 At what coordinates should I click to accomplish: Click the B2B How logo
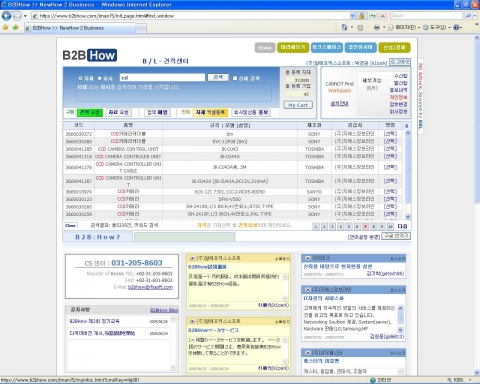click(90, 55)
